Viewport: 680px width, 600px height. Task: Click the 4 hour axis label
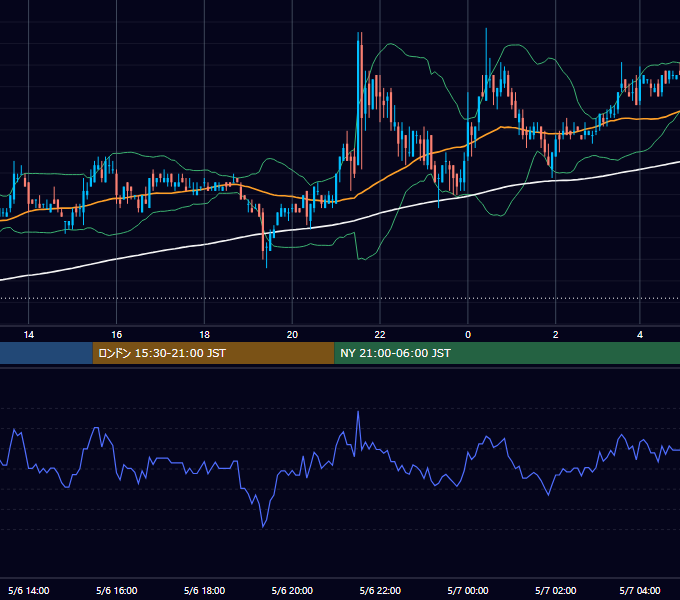(640, 335)
